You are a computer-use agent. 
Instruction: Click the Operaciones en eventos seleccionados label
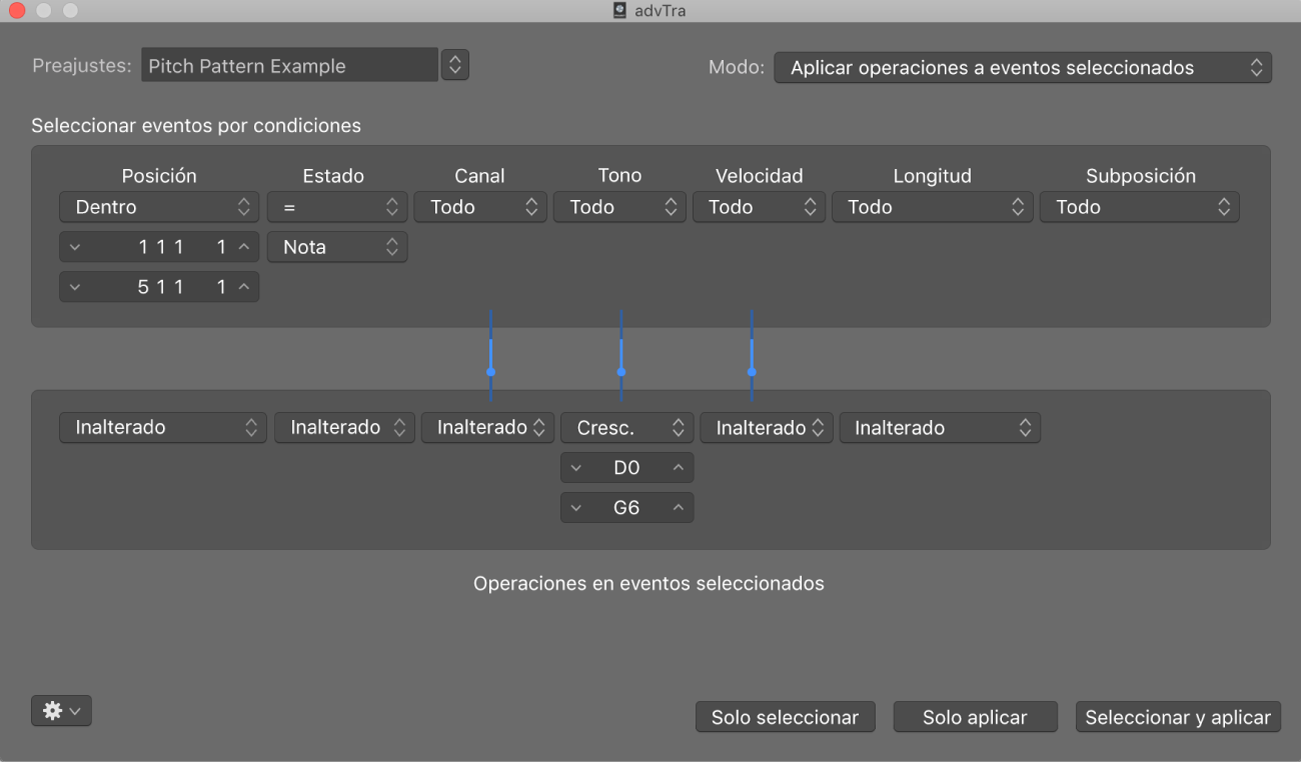pyautogui.click(x=649, y=583)
